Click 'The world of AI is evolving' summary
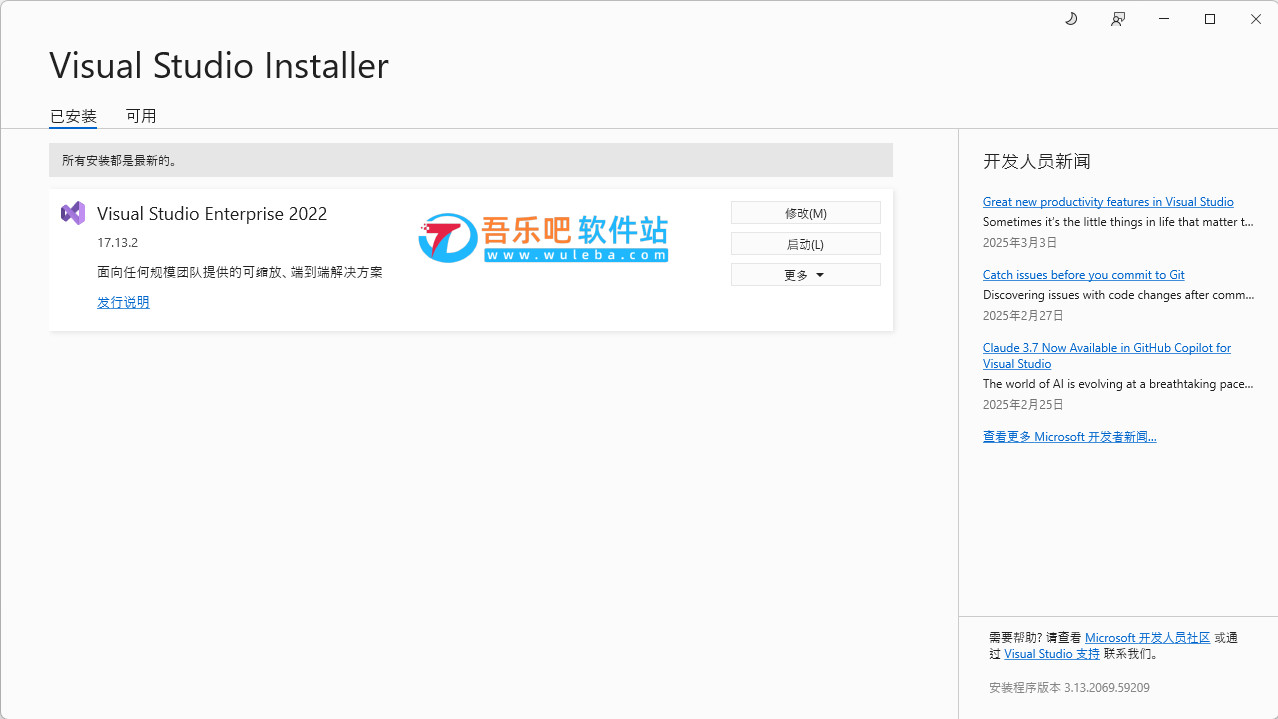The image size is (1278, 719). click(x=1118, y=384)
